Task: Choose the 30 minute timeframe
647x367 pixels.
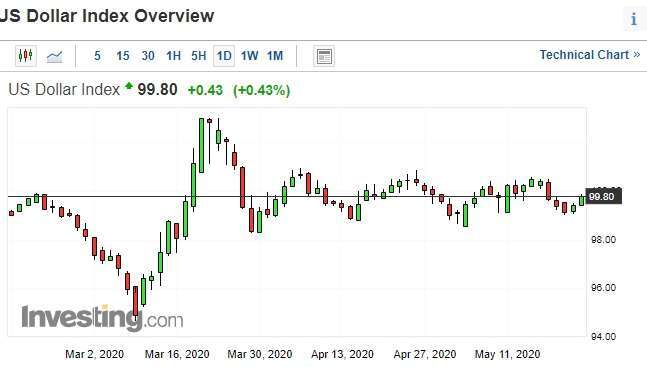Action: (148, 56)
